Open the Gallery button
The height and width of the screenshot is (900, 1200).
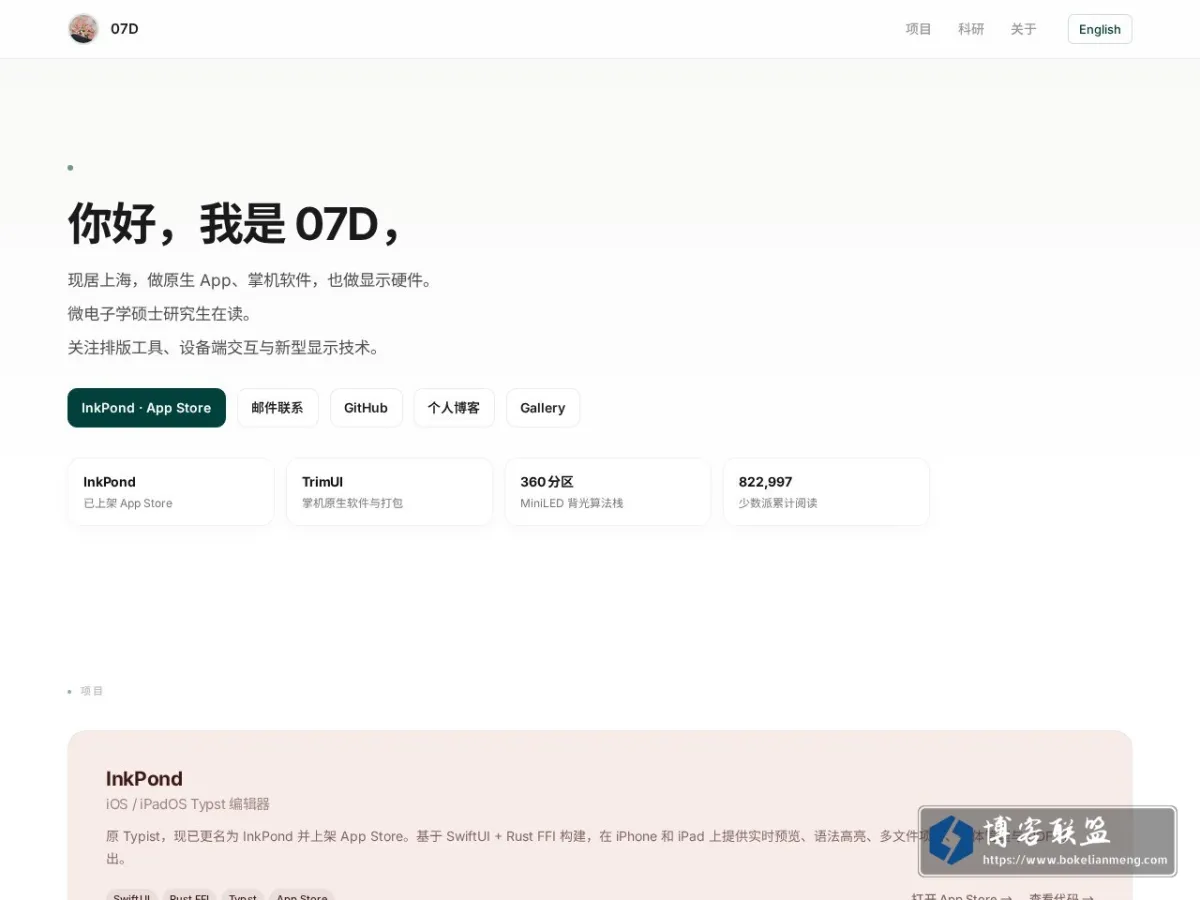click(543, 408)
